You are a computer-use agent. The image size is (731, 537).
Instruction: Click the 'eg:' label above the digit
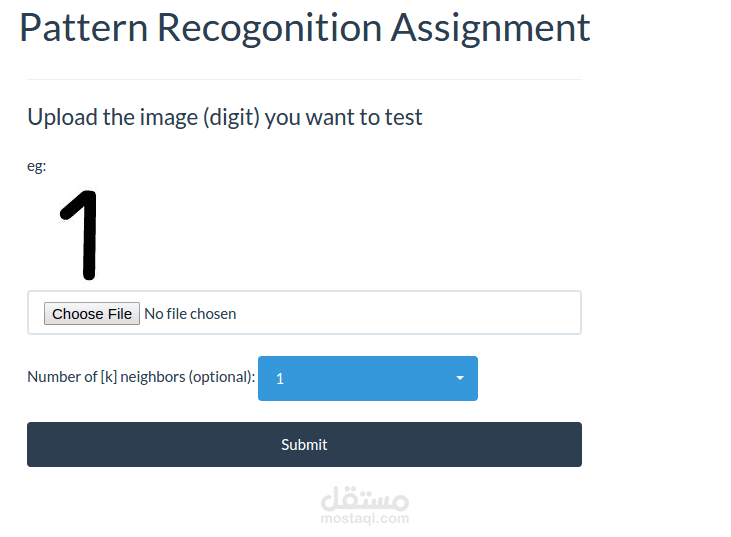[x=36, y=167]
